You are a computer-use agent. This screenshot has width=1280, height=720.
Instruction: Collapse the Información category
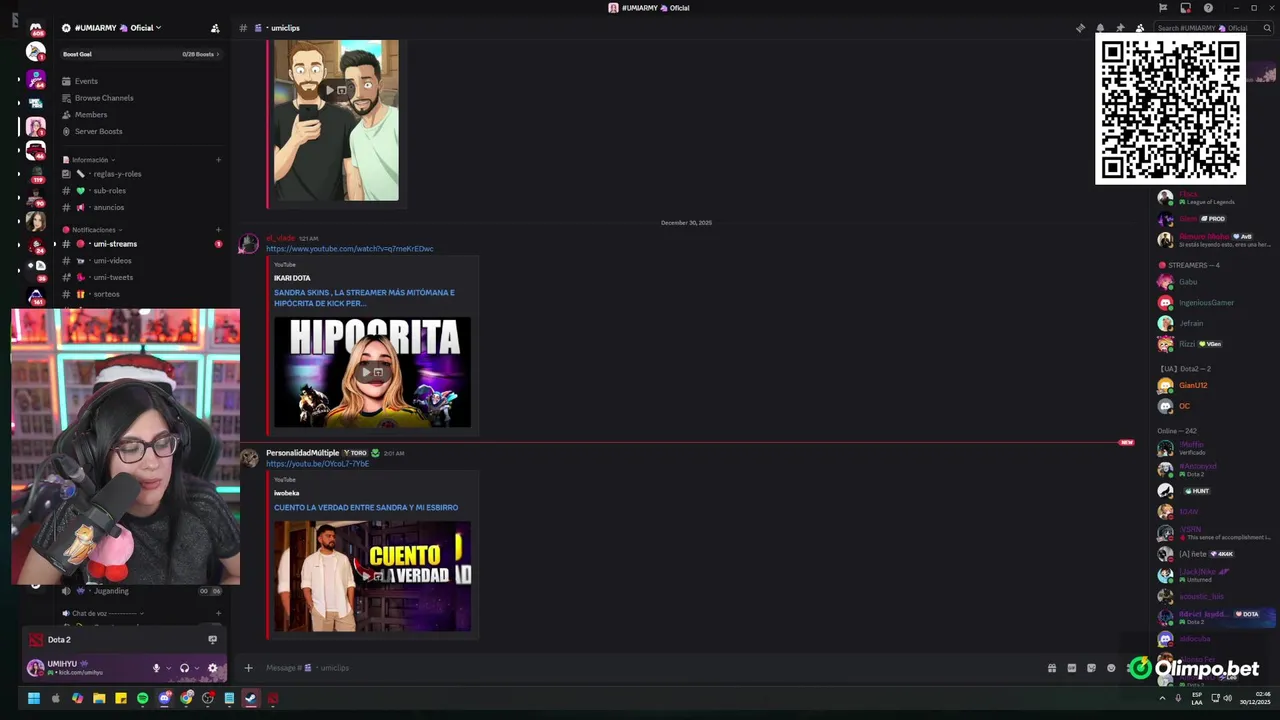point(89,160)
